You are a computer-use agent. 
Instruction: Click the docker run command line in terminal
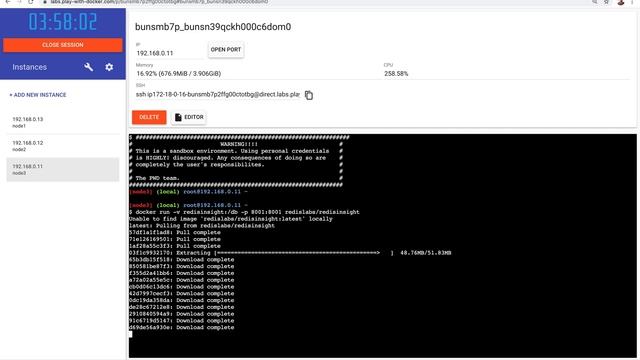pyautogui.click(x=244, y=212)
